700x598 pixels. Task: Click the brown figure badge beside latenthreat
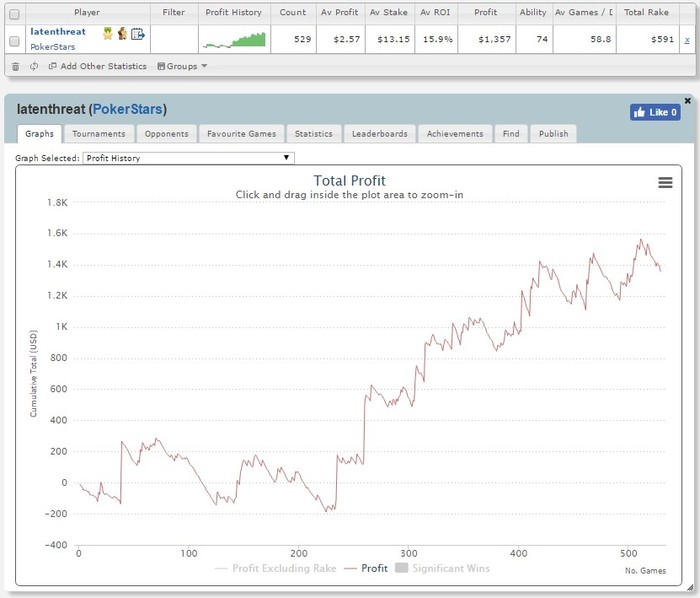click(122, 33)
